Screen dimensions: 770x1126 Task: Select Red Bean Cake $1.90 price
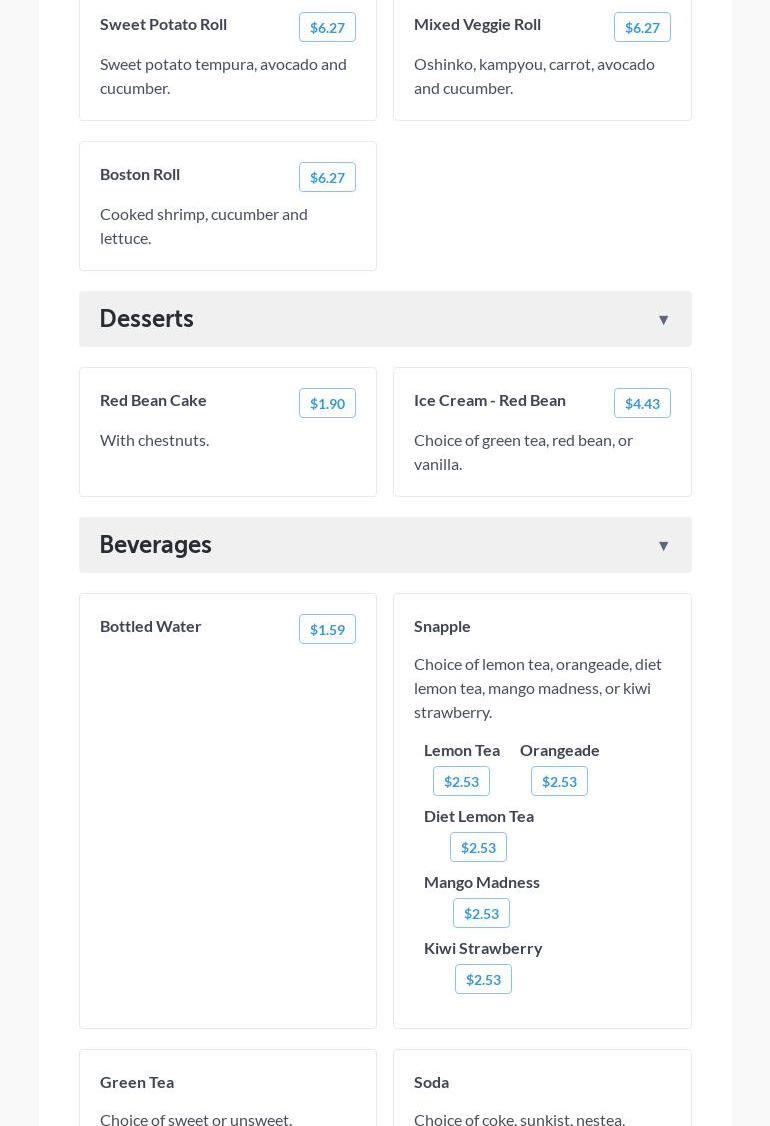327,404
